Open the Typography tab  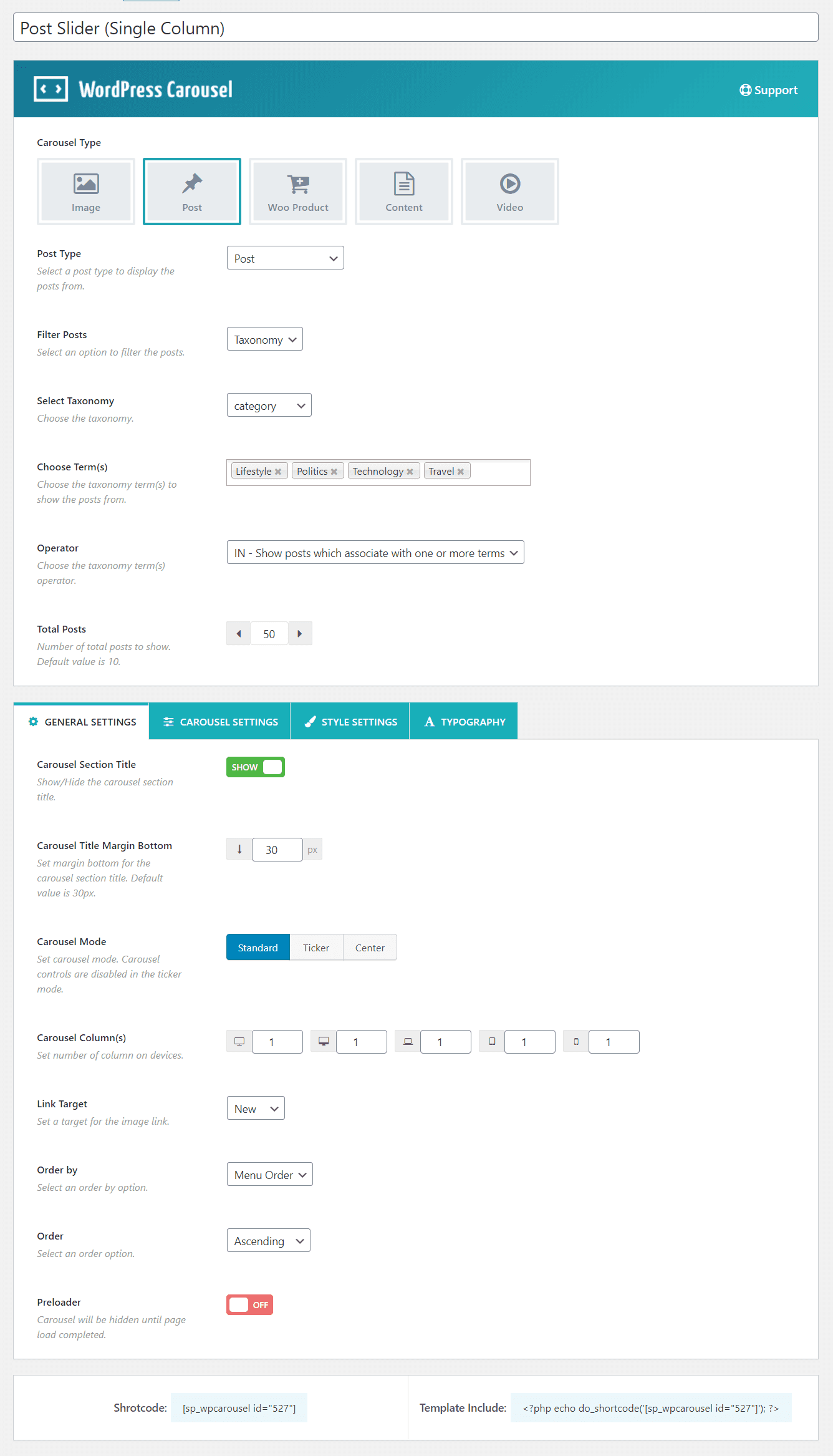click(464, 721)
